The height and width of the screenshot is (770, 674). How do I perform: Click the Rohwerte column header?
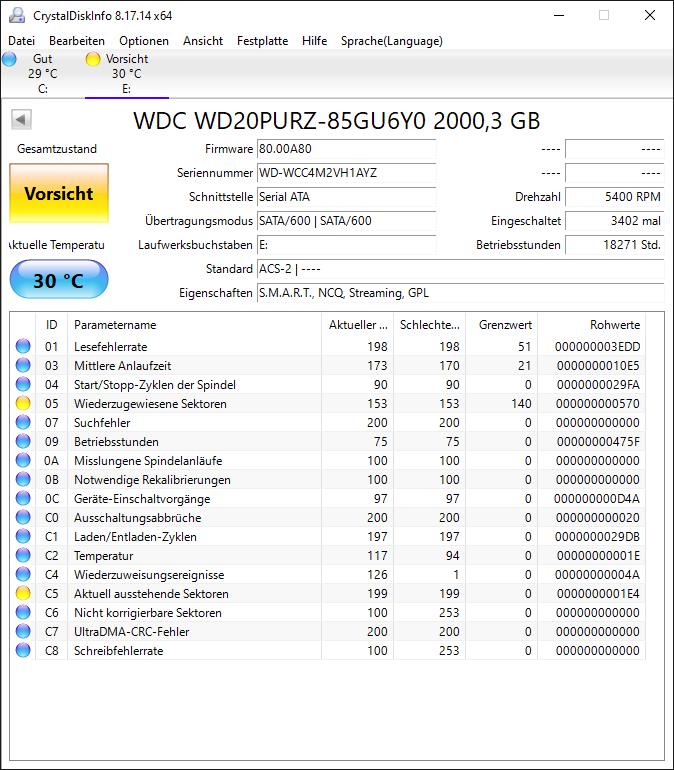click(x=592, y=325)
